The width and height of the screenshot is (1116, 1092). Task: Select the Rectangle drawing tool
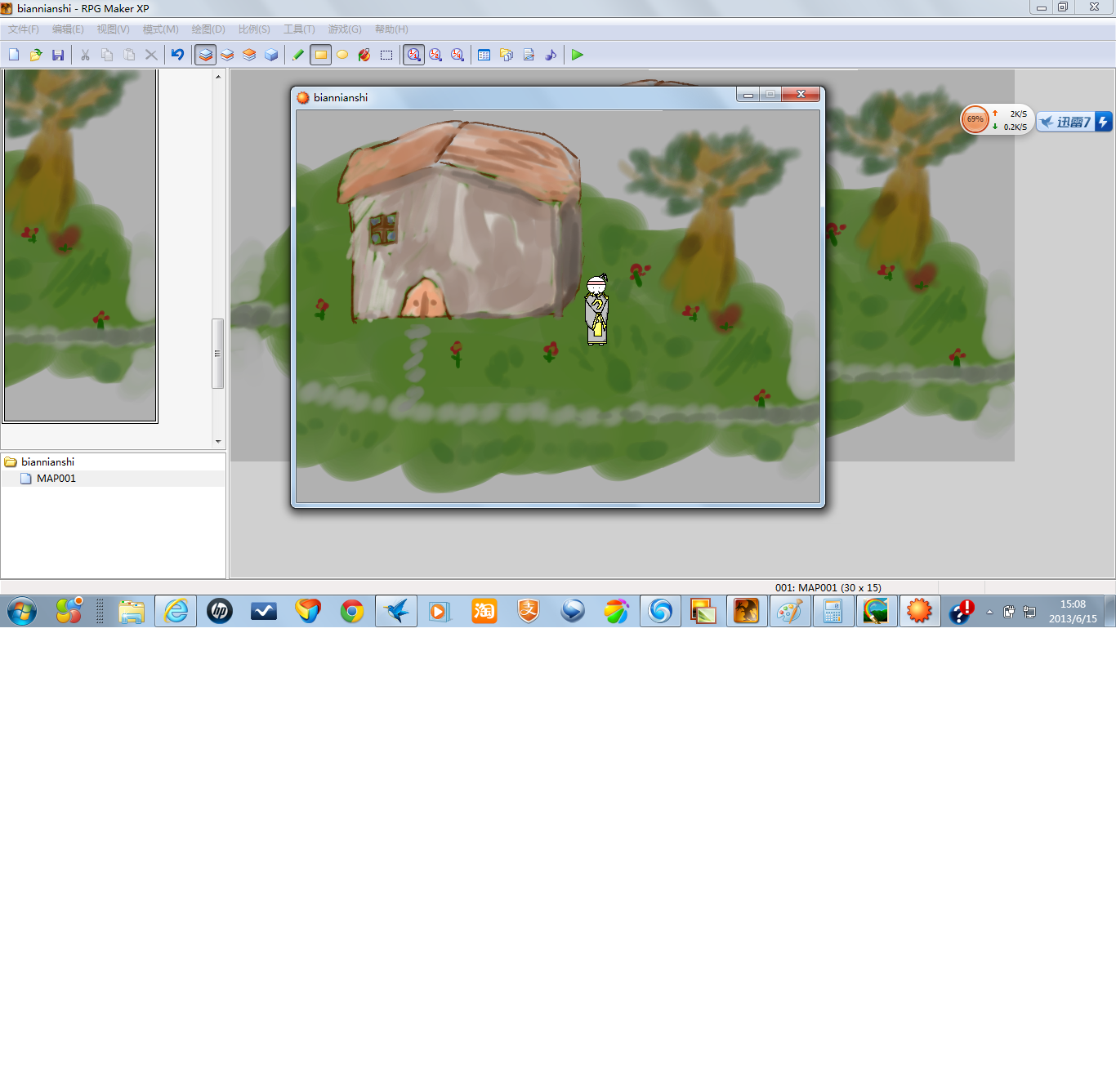click(320, 55)
